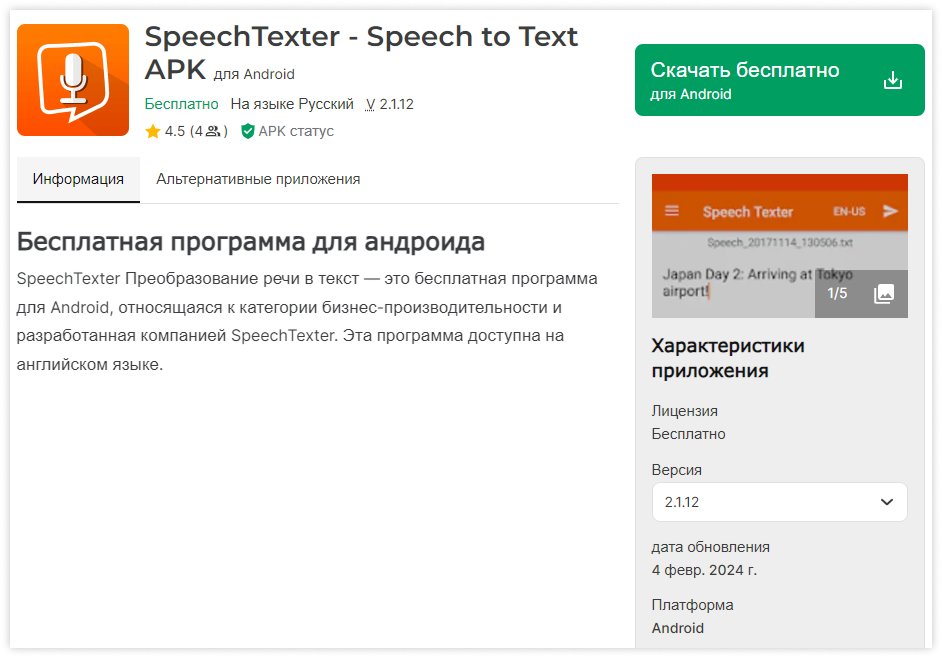Screen dimensions: 942x658
Task: Click the SpeechTexter orange microphone app logo
Action: (73, 79)
